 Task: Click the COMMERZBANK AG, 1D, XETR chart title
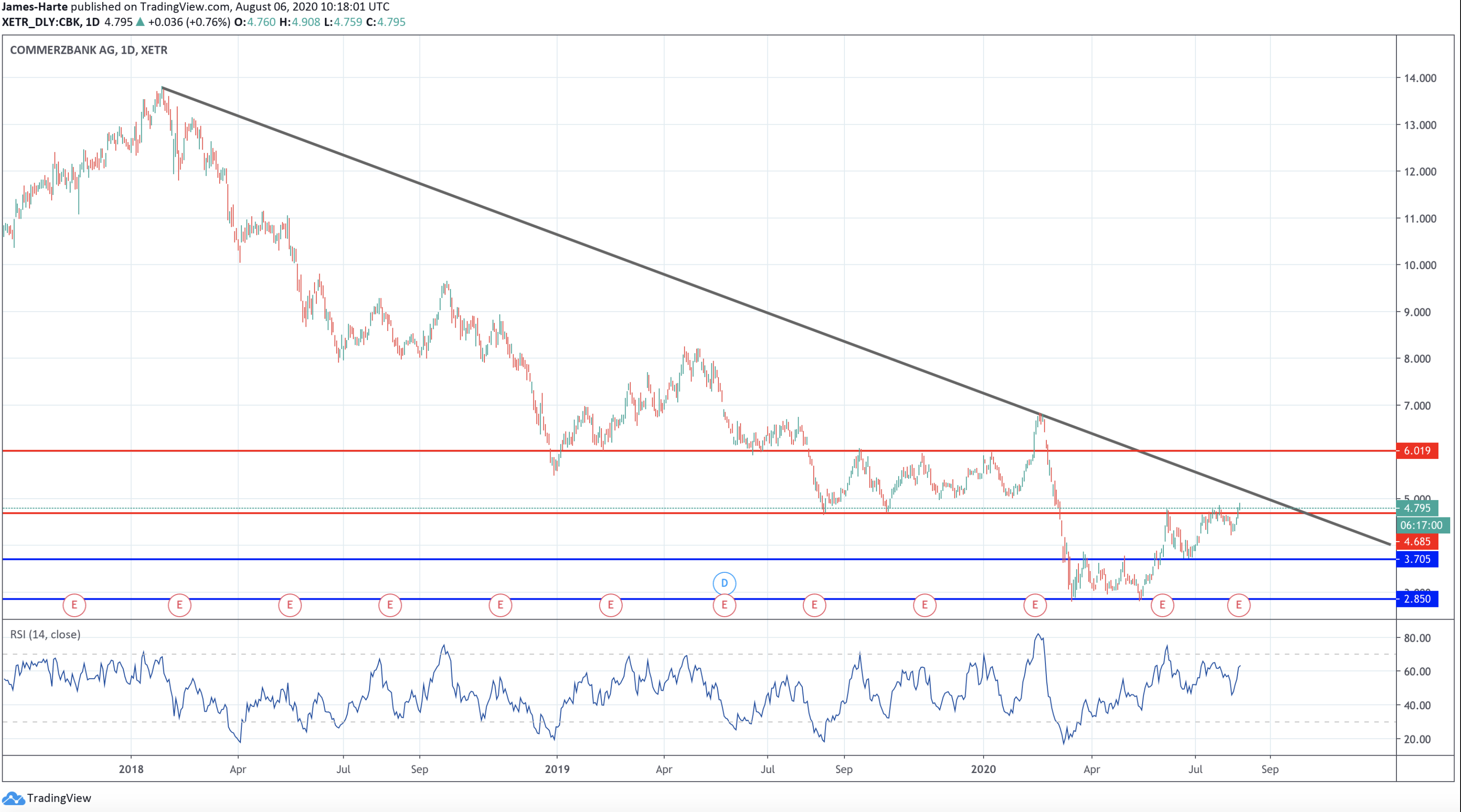[x=88, y=50]
